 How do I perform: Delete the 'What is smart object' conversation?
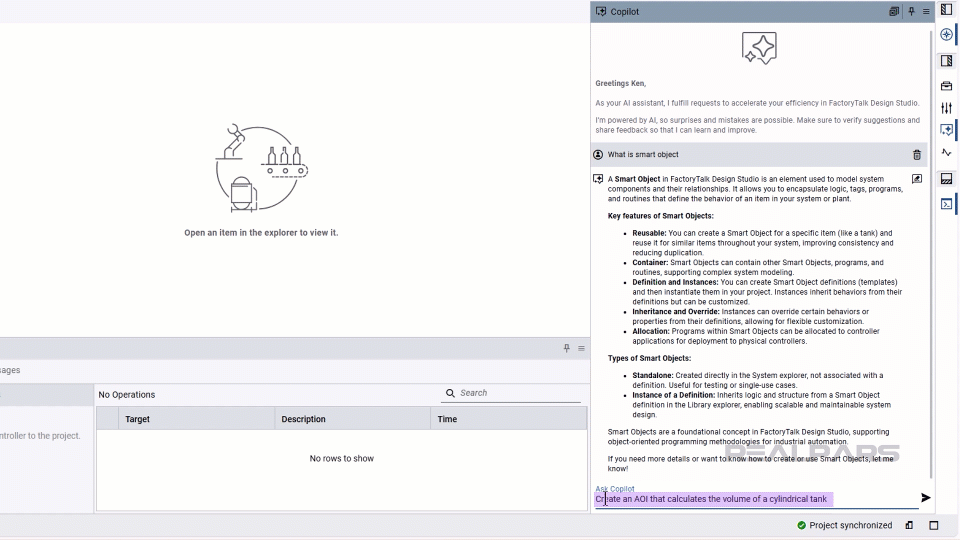(917, 155)
